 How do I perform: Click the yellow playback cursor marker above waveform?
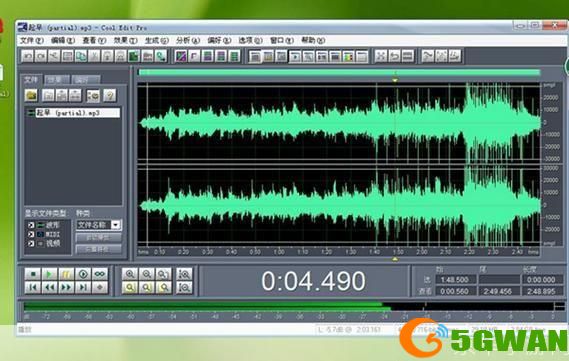[x=395, y=80]
